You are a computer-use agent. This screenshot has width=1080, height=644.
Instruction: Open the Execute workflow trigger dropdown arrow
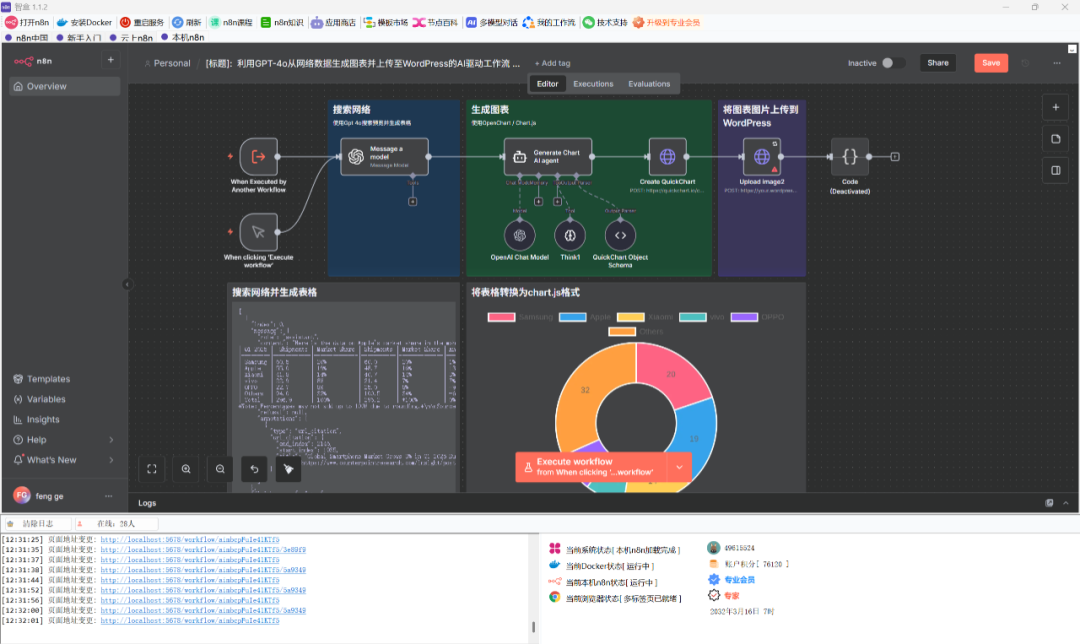click(679, 467)
